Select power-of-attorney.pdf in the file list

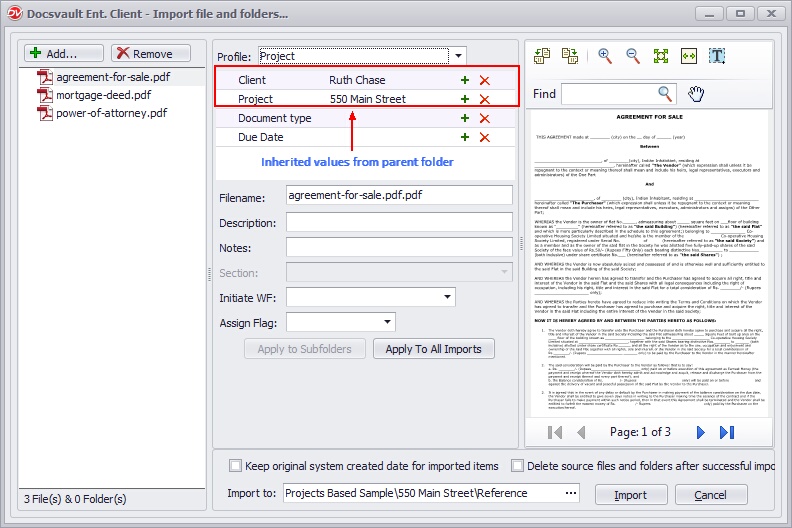[111, 113]
